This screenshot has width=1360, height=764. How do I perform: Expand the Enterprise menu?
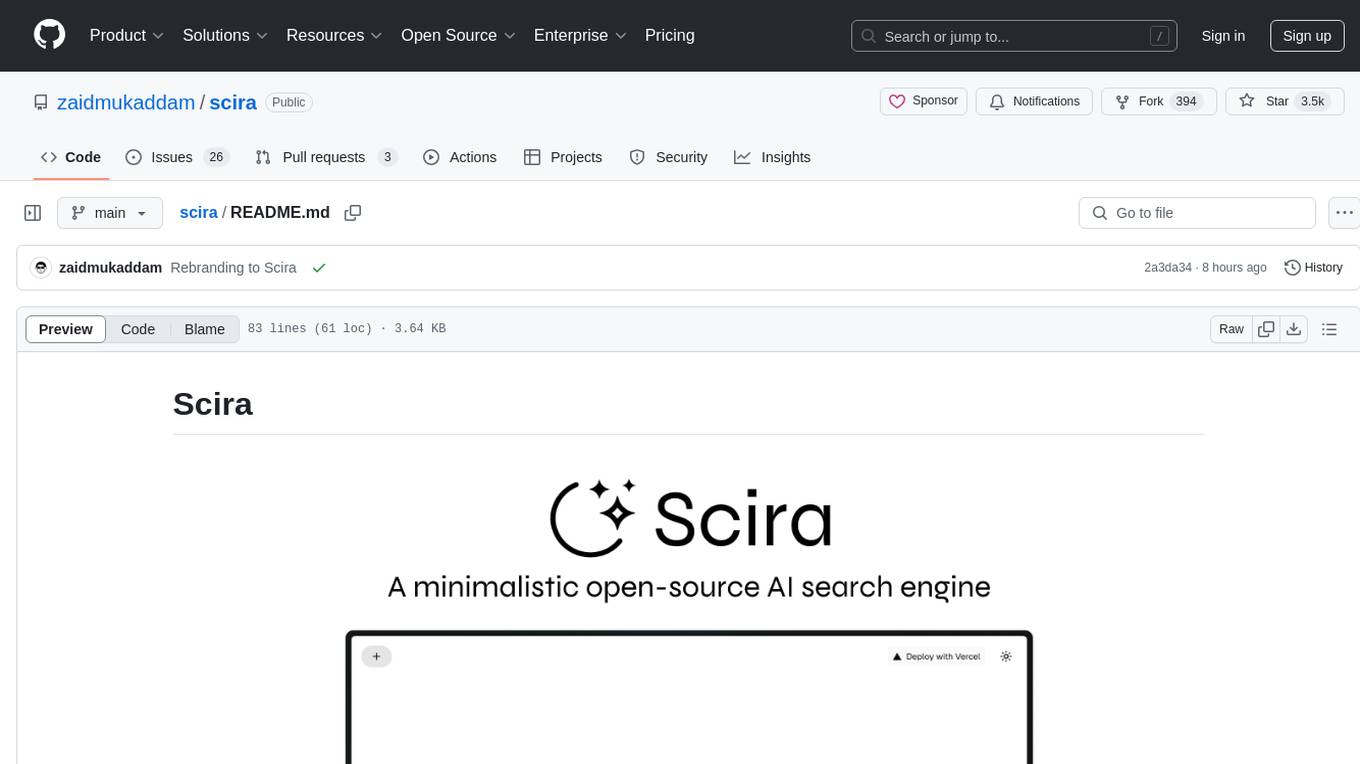(x=581, y=35)
